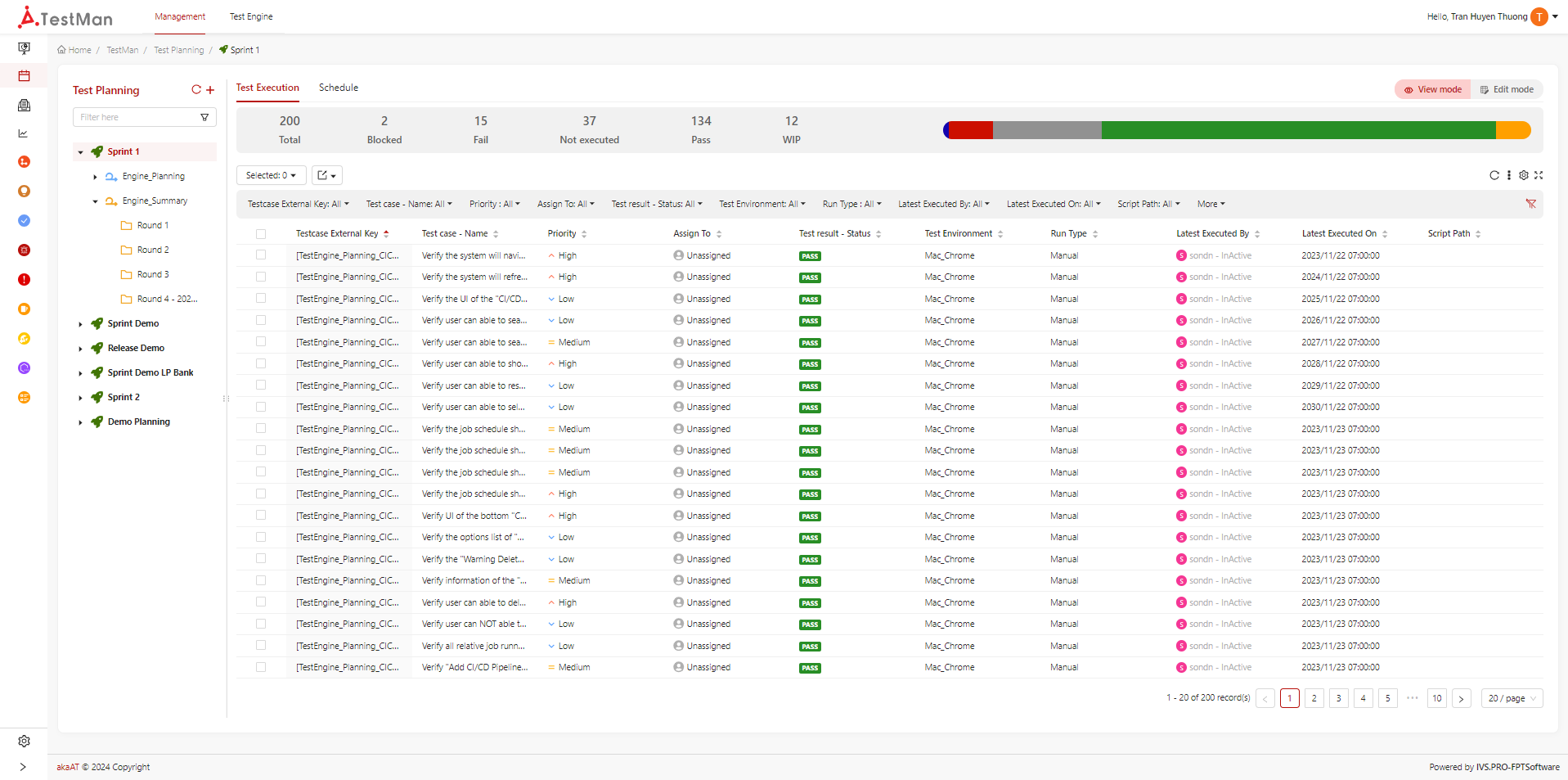Switch to Edit mode
Viewport: 1568px width, 780px height.
[x=1507, y=89]
